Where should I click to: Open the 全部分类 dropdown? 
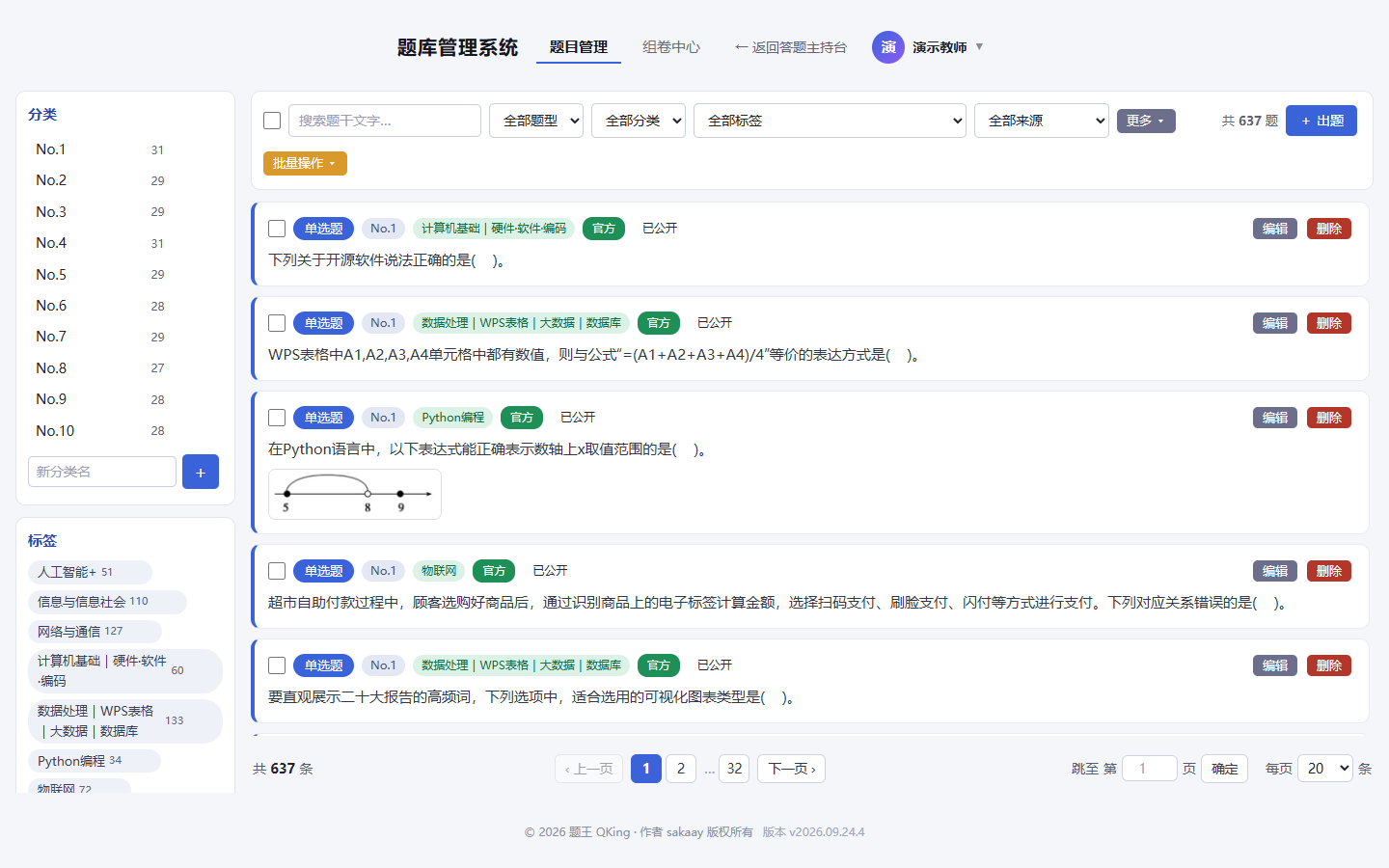coord(639,121)
